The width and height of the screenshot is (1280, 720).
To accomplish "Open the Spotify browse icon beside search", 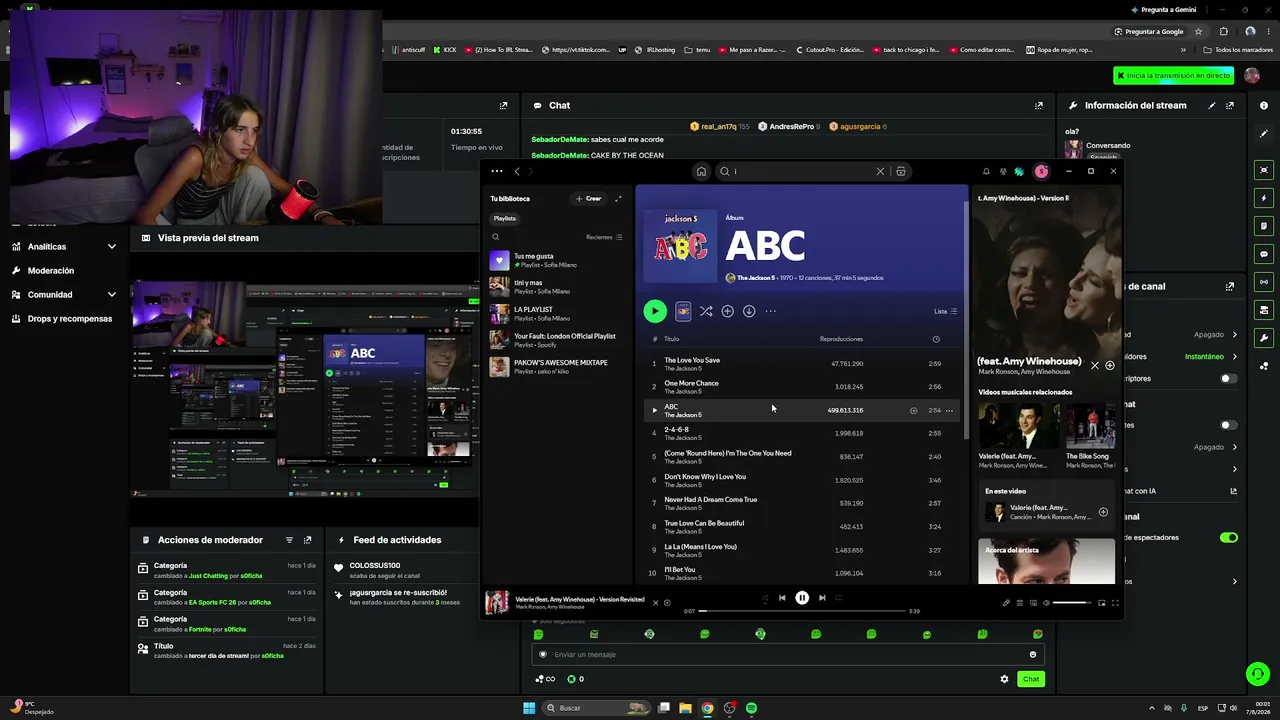I will click(901, 171).
